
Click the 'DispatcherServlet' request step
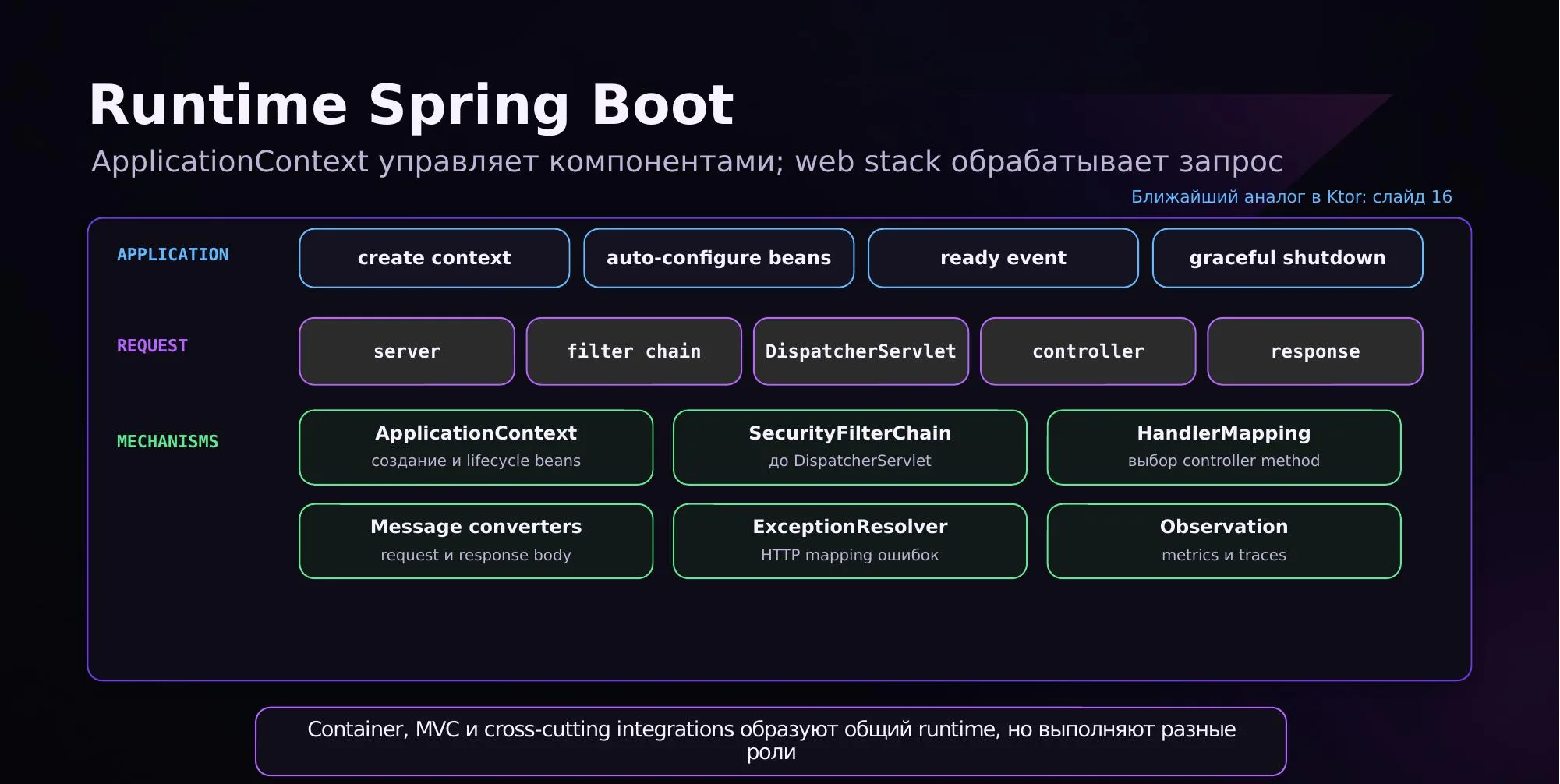861,351
